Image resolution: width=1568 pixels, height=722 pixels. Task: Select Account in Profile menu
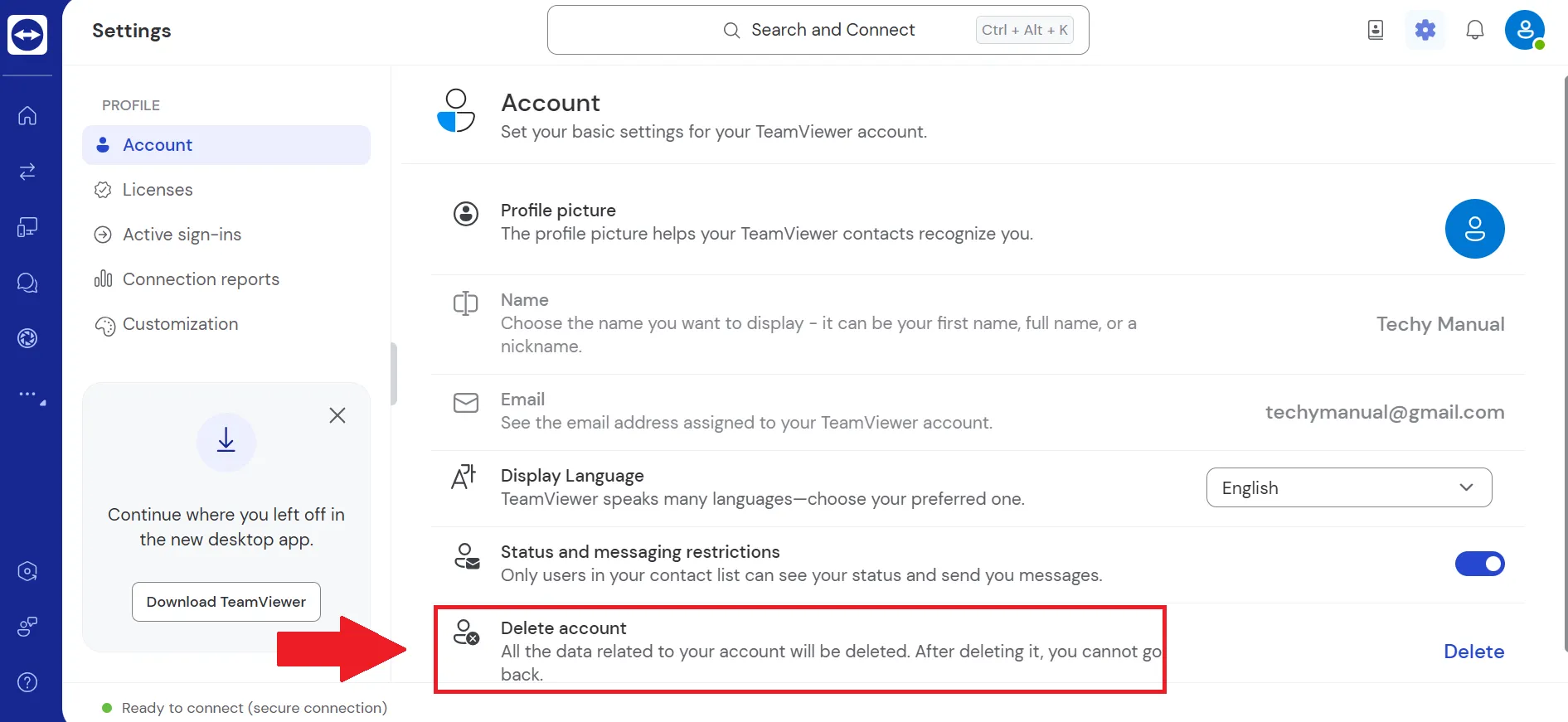(x=226, y=145)
